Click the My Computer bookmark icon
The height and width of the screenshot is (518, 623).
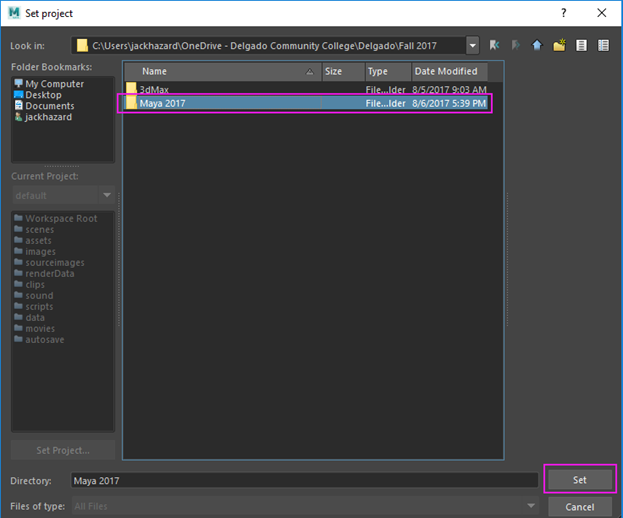coord(18,83)
